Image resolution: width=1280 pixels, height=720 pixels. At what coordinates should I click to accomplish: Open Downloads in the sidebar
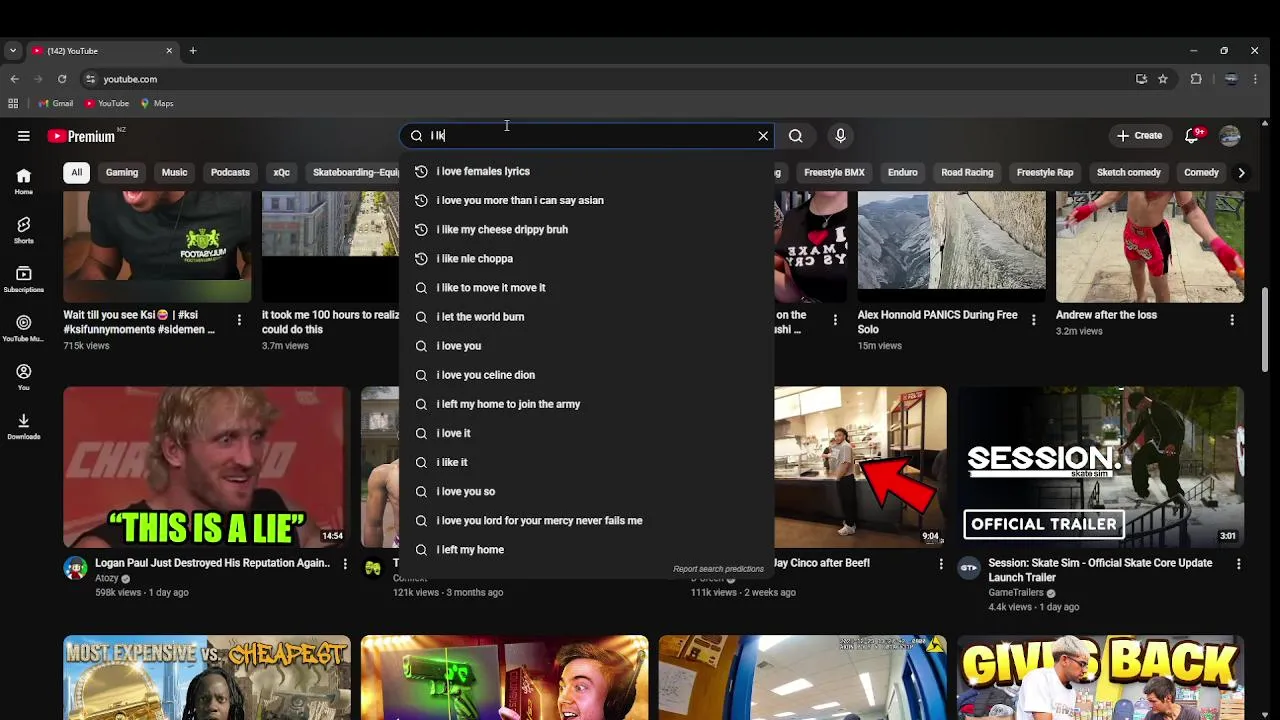click(23, 426)
